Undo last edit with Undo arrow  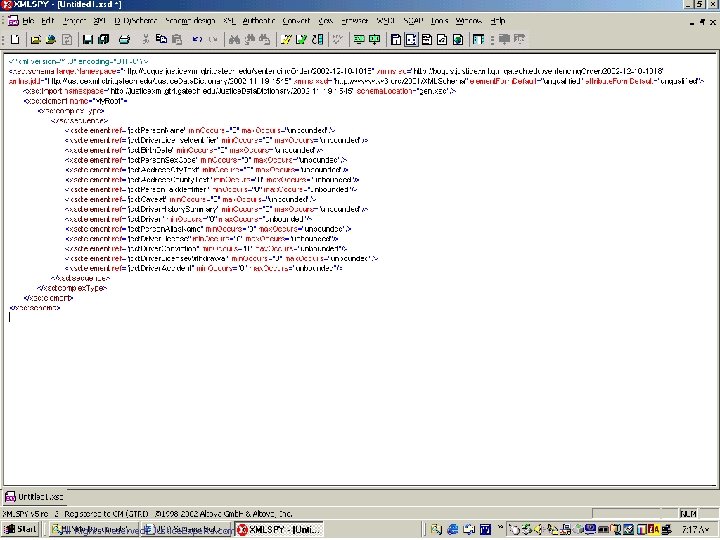point(197,39)
